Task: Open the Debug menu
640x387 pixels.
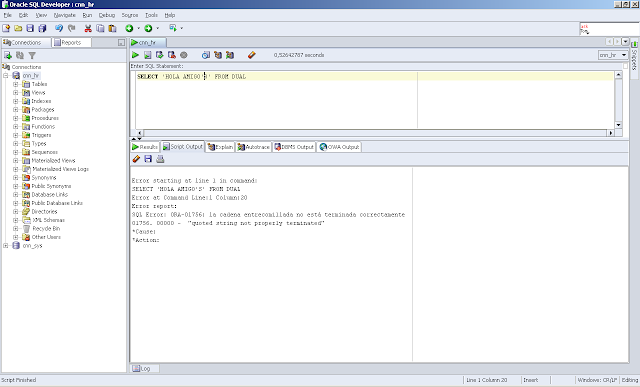Action: coord(107,15)
